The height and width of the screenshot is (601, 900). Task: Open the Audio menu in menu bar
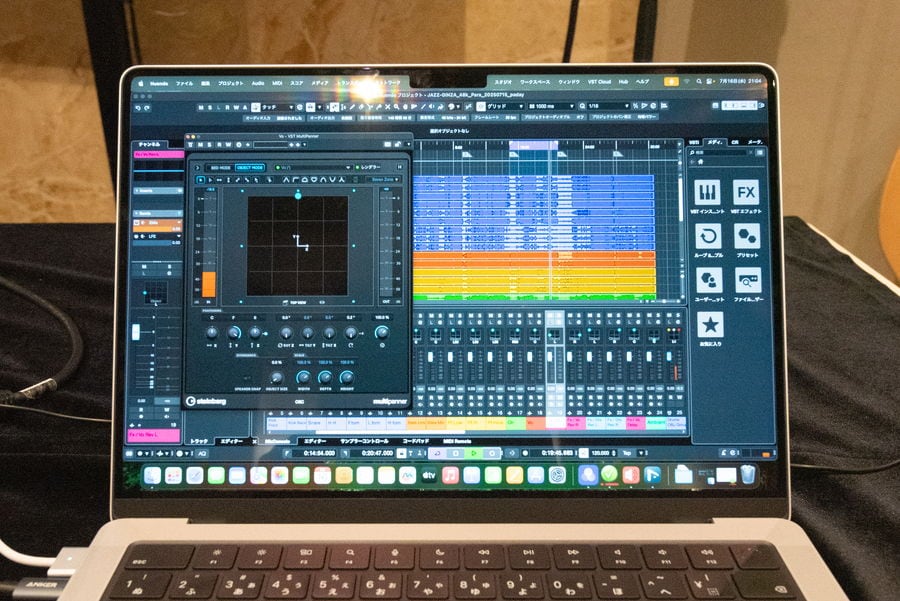(x=258, y=83)
